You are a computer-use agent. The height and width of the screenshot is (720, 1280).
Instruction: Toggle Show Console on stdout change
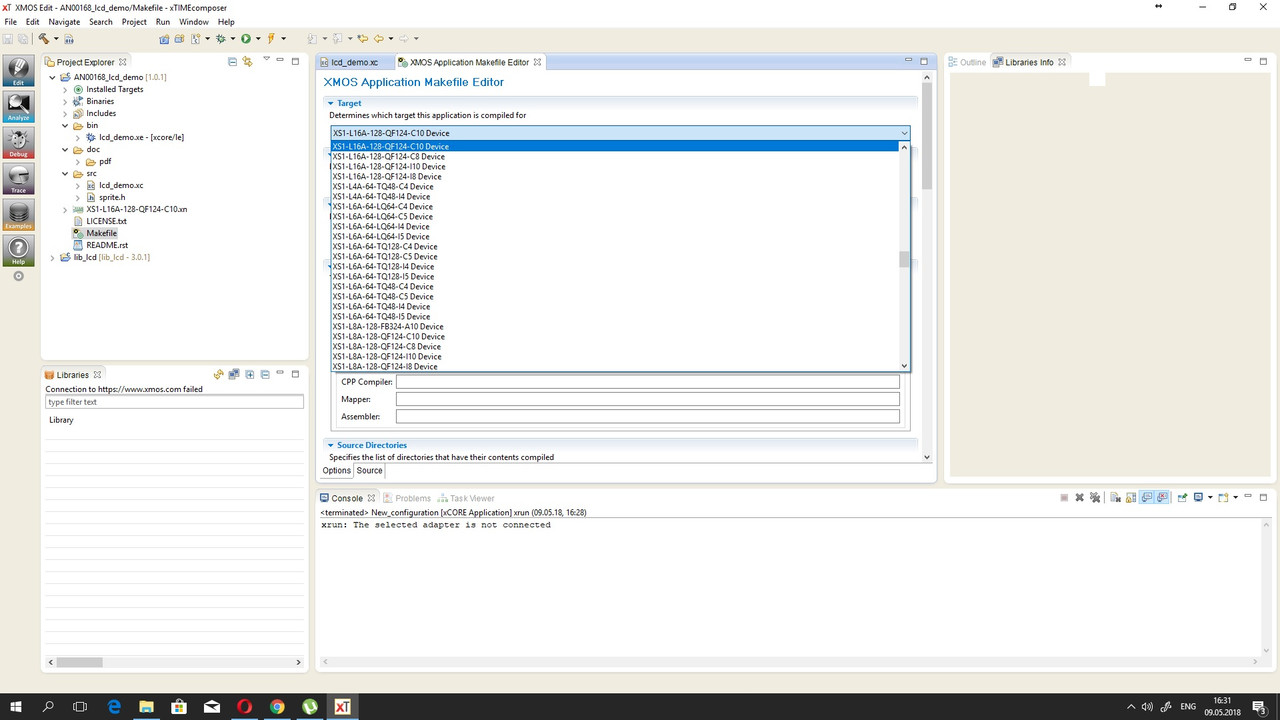pyautogui.click(x=1147, y=497)
